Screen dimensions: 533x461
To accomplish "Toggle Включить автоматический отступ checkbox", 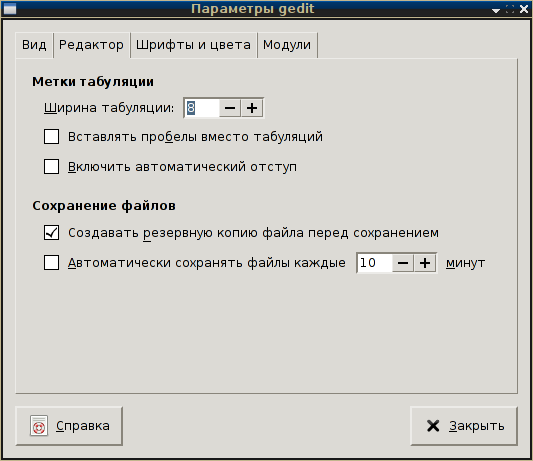I will tap(51, 167).
